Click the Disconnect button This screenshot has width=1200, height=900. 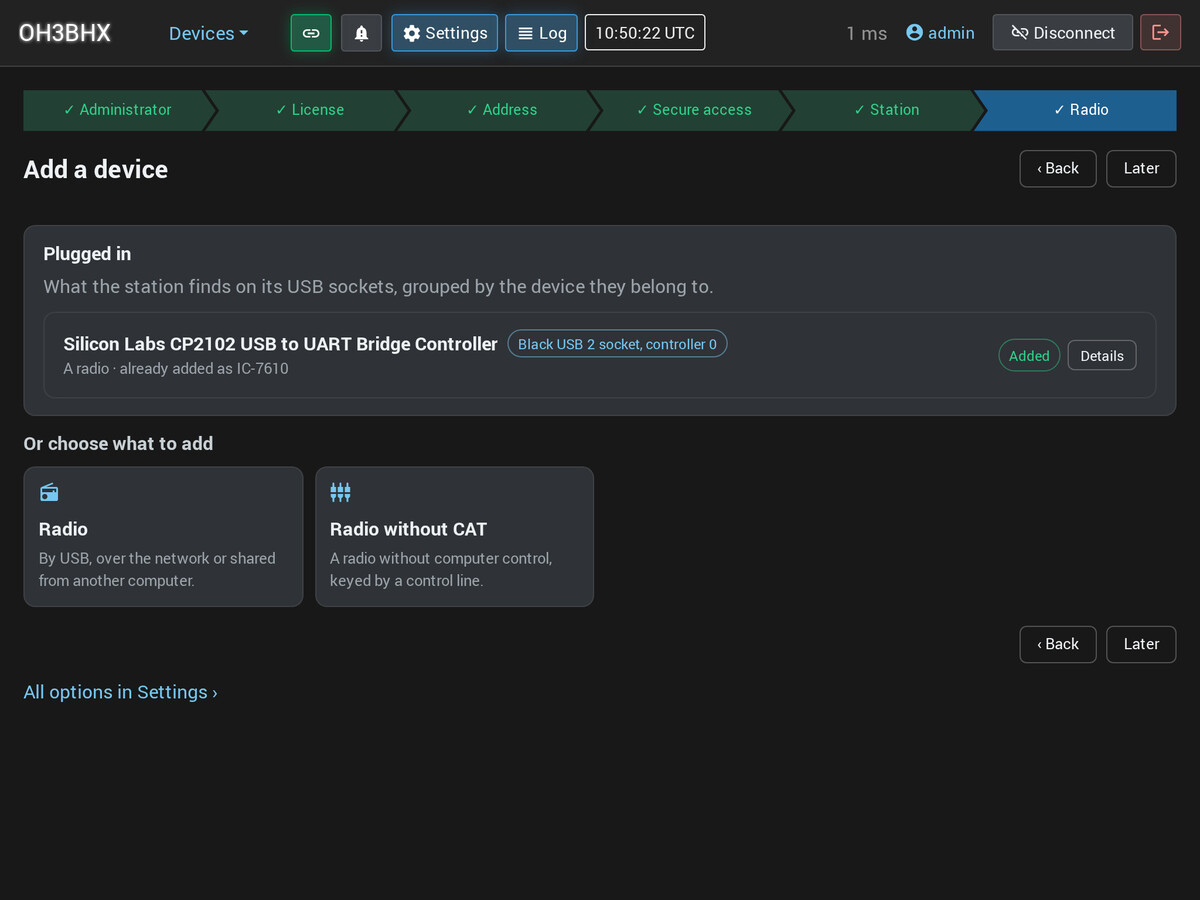(1062, 33)
